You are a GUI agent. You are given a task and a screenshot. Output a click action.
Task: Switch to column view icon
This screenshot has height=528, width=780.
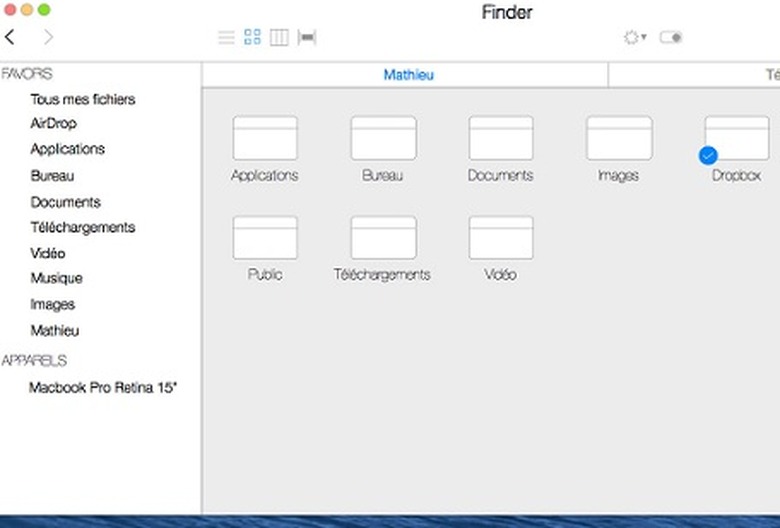[279, 37]
